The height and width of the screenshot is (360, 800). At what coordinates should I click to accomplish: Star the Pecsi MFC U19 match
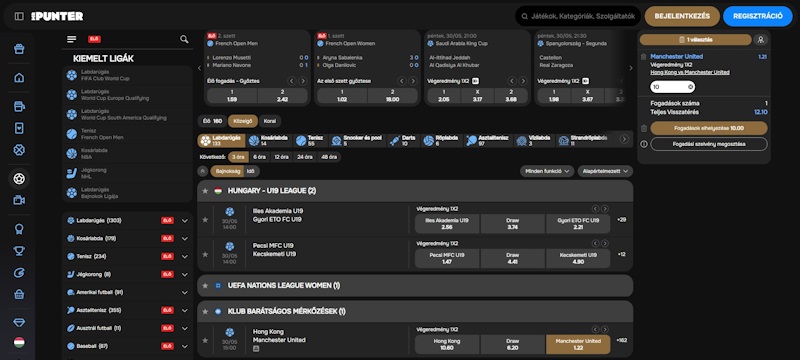(205, 254)
